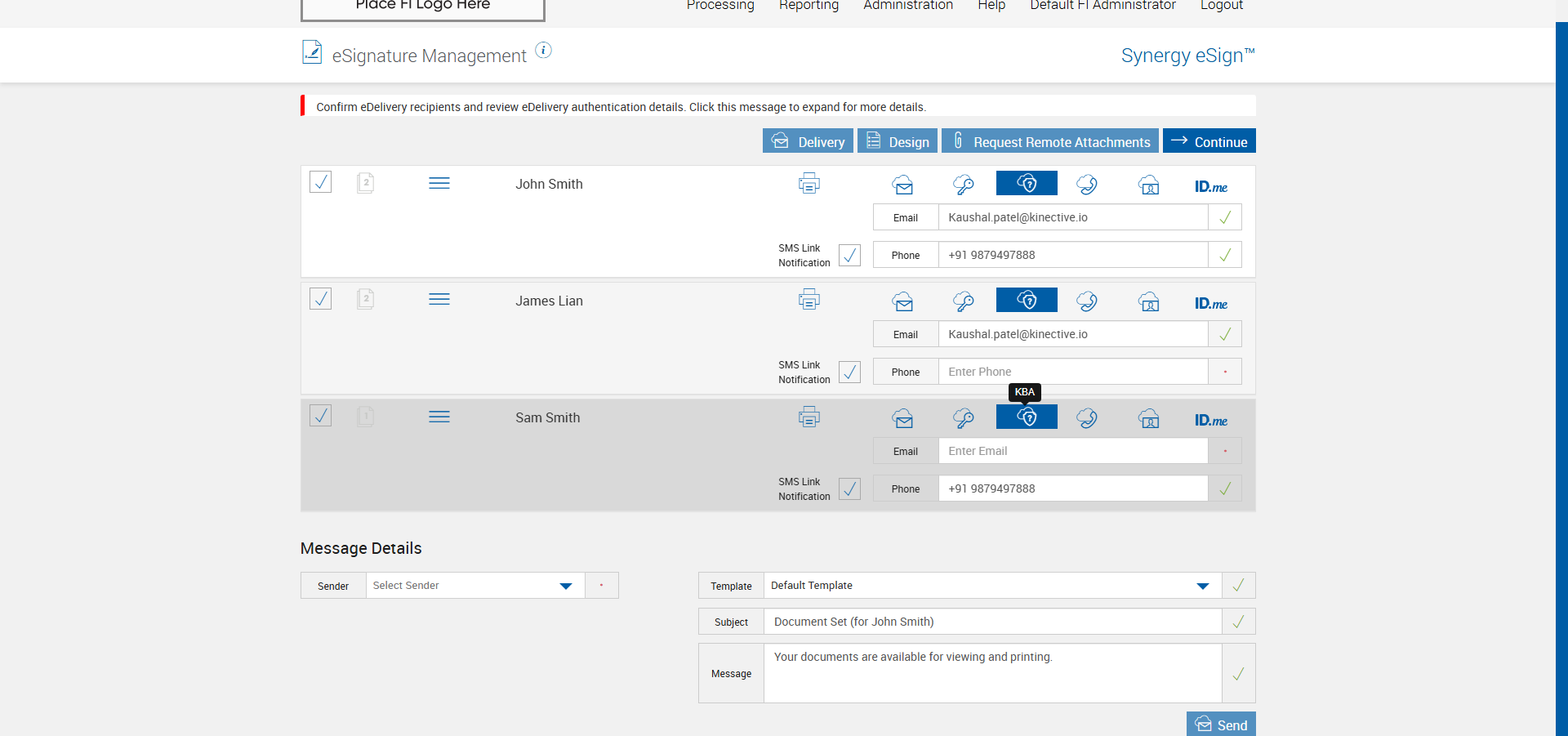Click the Logout link

1222,6
